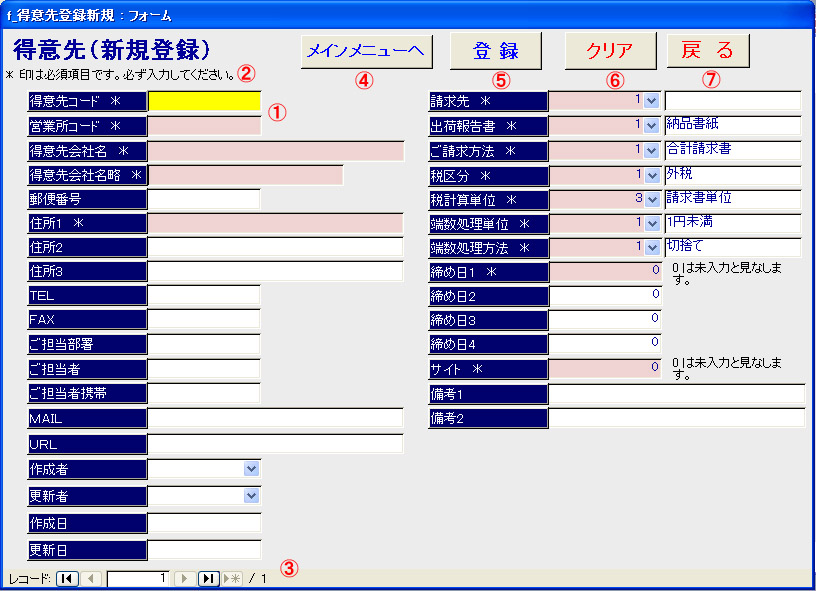Screen dimensions: 816x591
Task: Click the yellow 得意先コード input field
Action: pyautogui.click(x=204, y=101)
